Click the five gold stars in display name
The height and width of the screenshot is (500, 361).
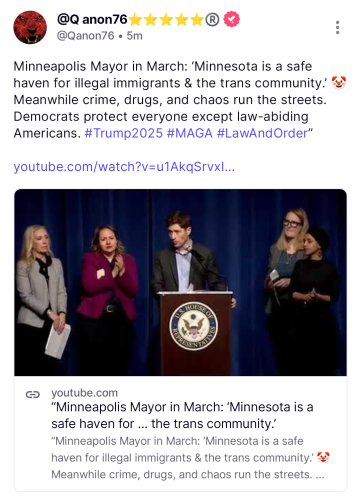tap(166, 20)
